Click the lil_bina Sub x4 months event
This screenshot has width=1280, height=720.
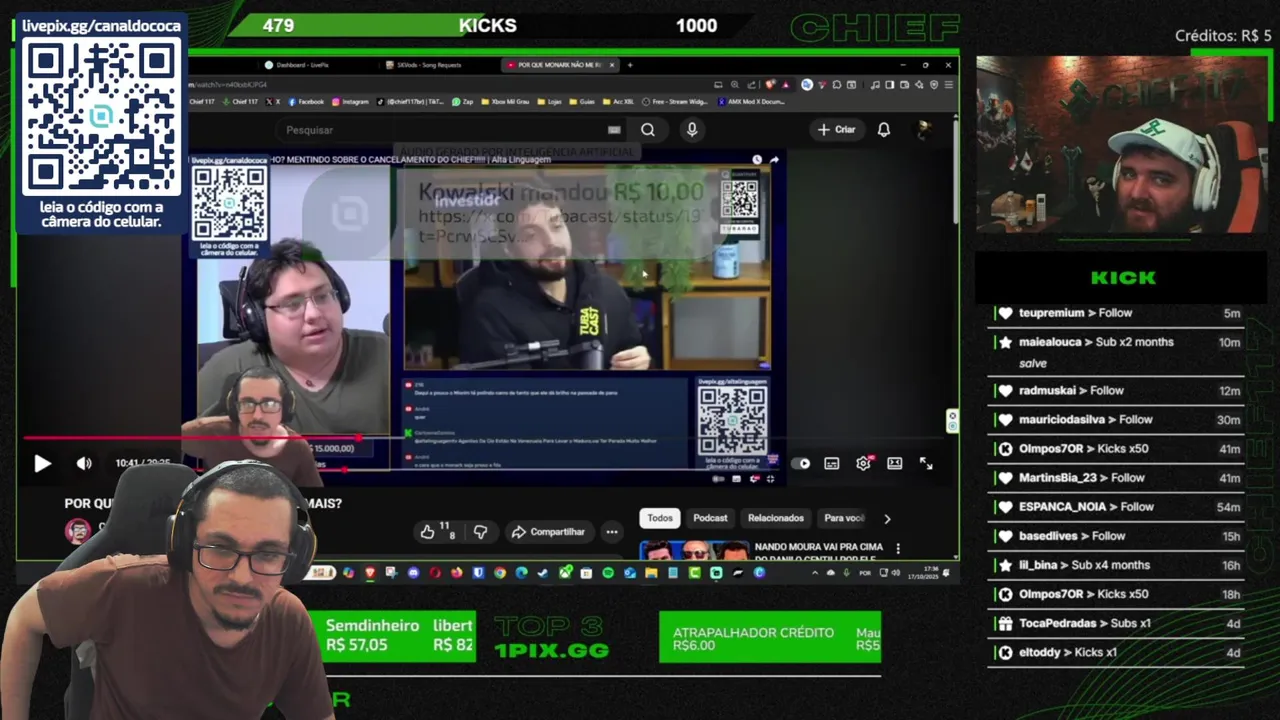point(1116,565)
